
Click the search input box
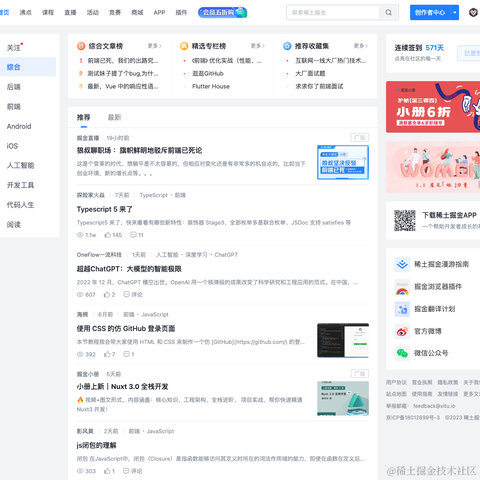tap(333, 13)
